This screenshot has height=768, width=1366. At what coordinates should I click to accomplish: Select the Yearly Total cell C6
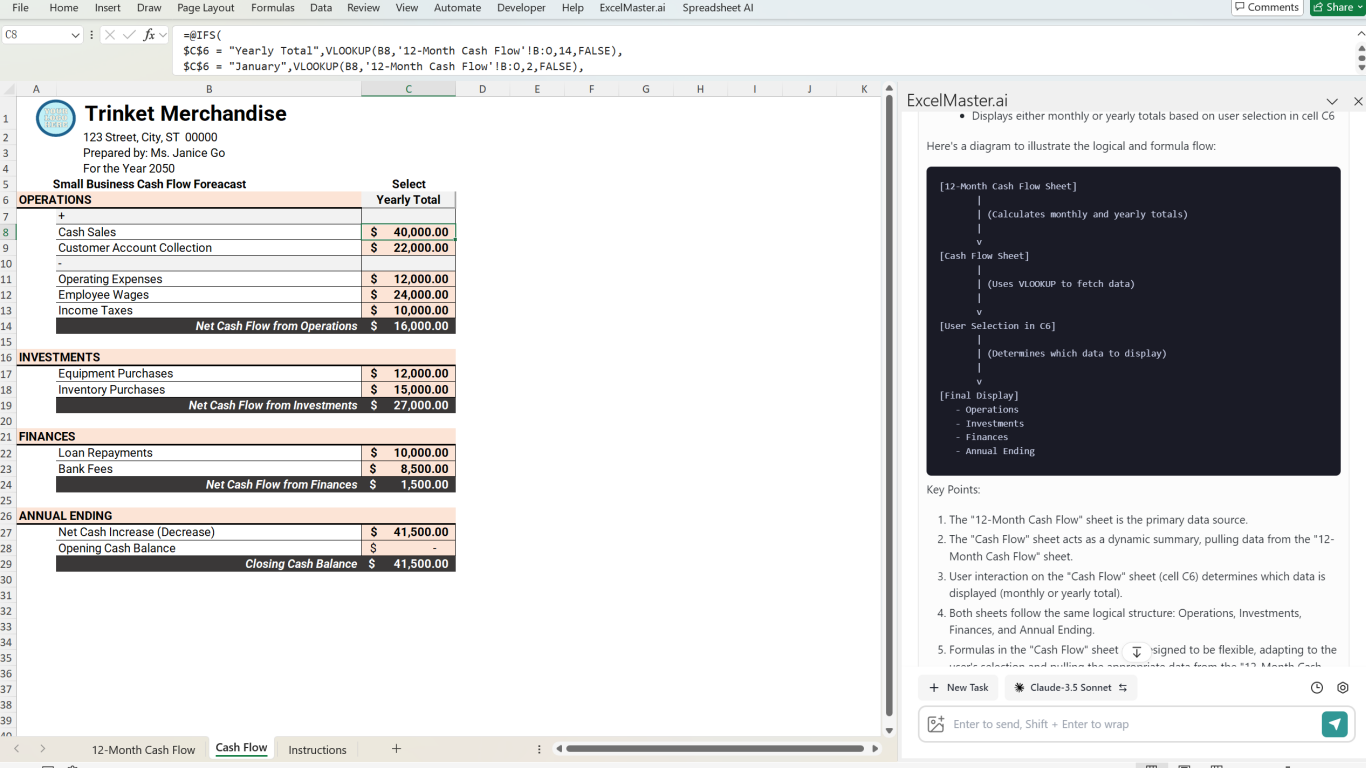[x=408, y=200]
